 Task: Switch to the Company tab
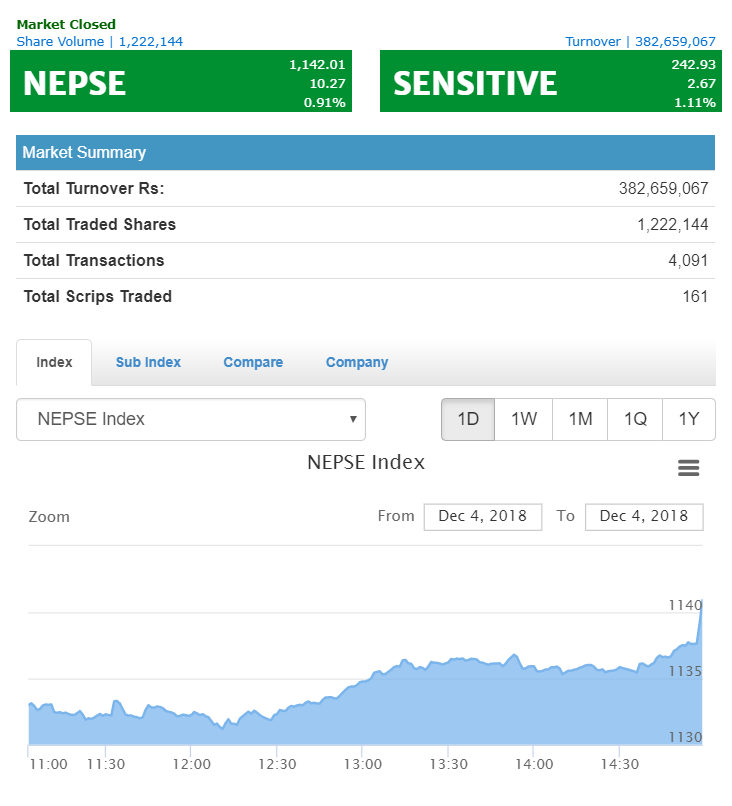pyautogui.click(x=357, y=363)
